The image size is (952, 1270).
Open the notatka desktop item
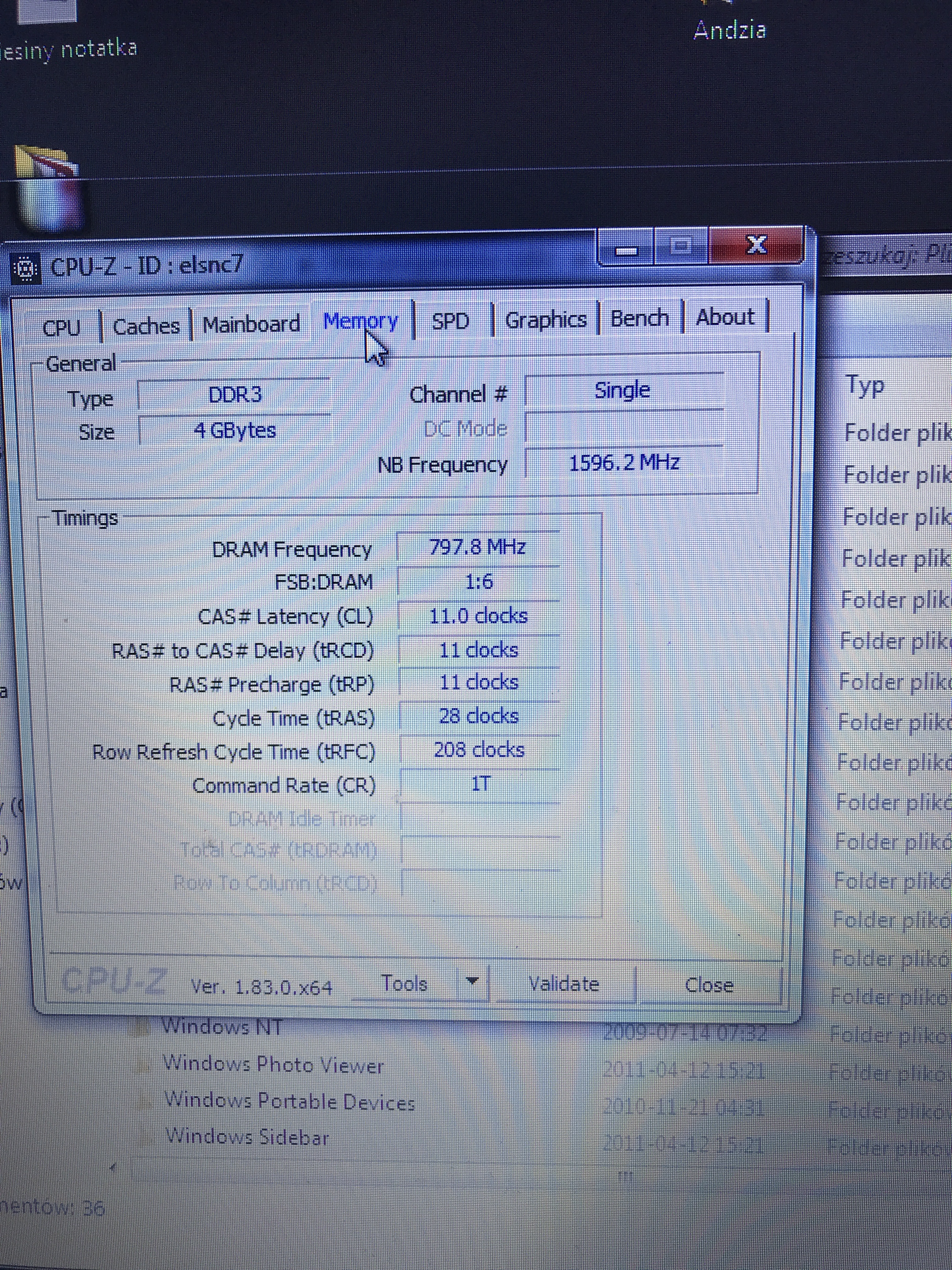click(x=69, y=49)
